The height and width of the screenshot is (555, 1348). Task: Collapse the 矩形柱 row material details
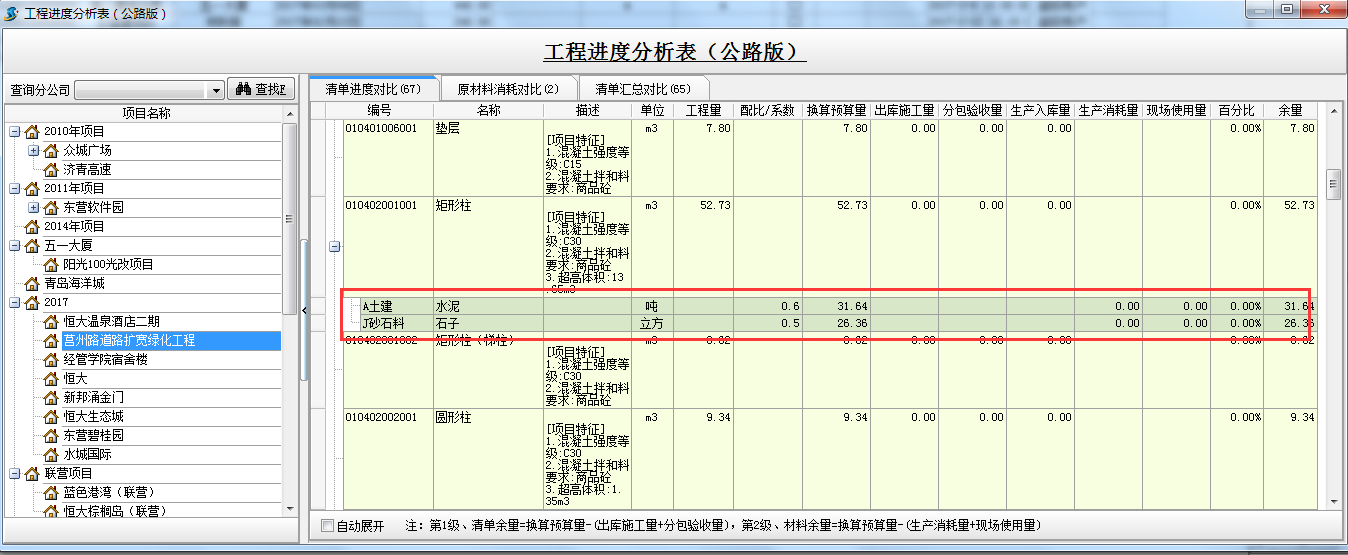tap(335, 247)
